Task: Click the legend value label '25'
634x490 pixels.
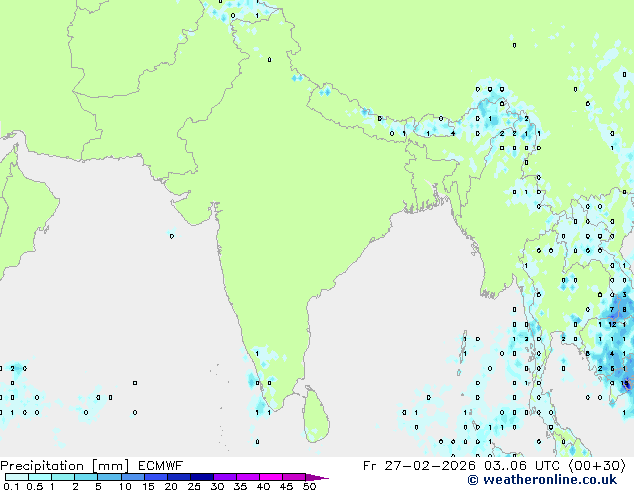Action: [x=194, y=486]
